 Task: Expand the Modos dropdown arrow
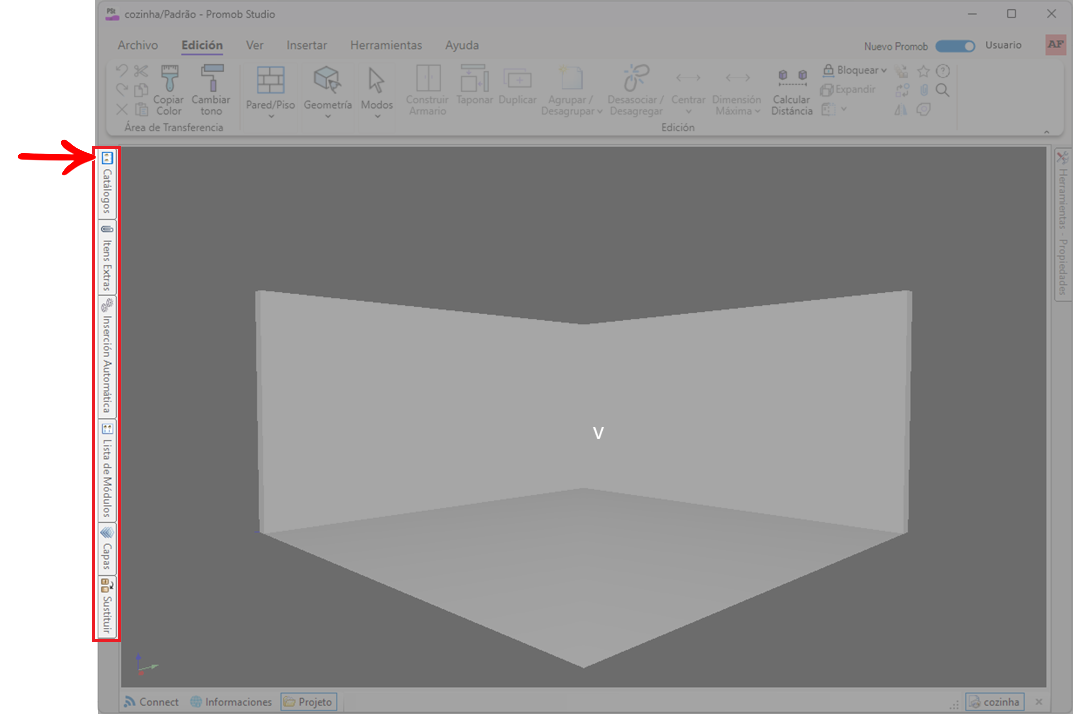pos(377,116)
